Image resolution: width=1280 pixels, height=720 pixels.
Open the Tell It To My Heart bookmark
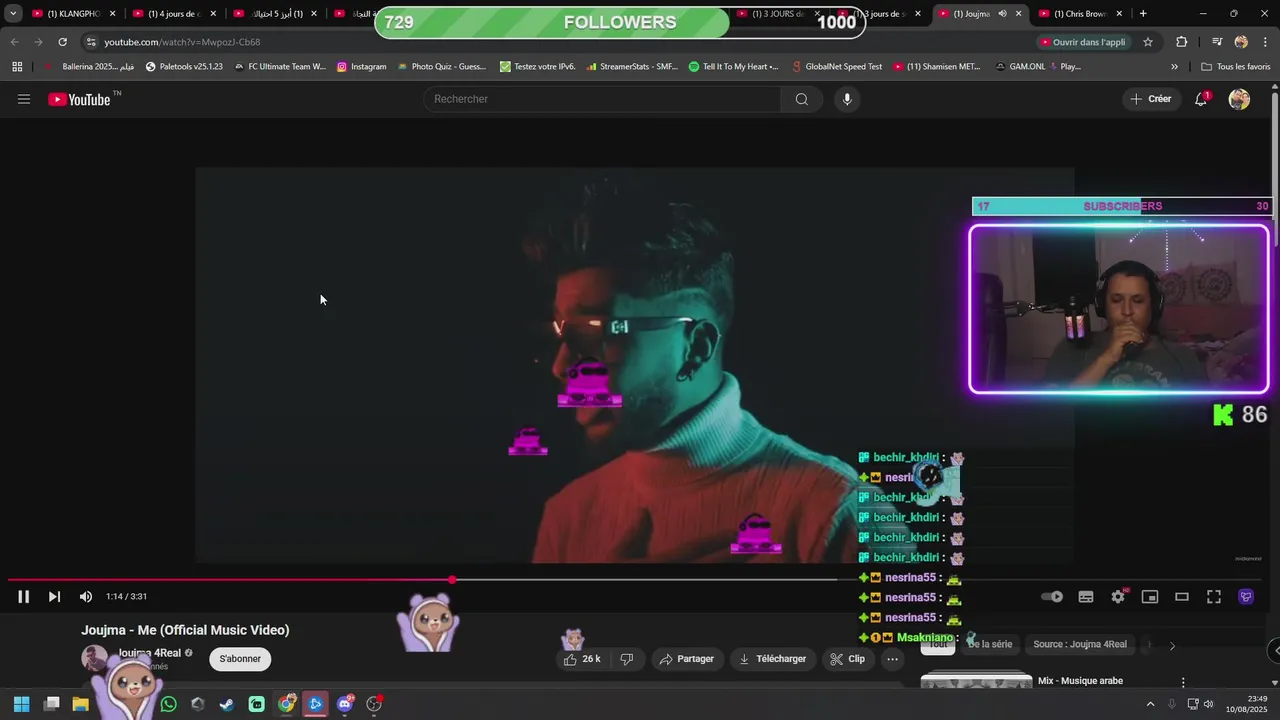pyautogui.click(x=733, y=67)
